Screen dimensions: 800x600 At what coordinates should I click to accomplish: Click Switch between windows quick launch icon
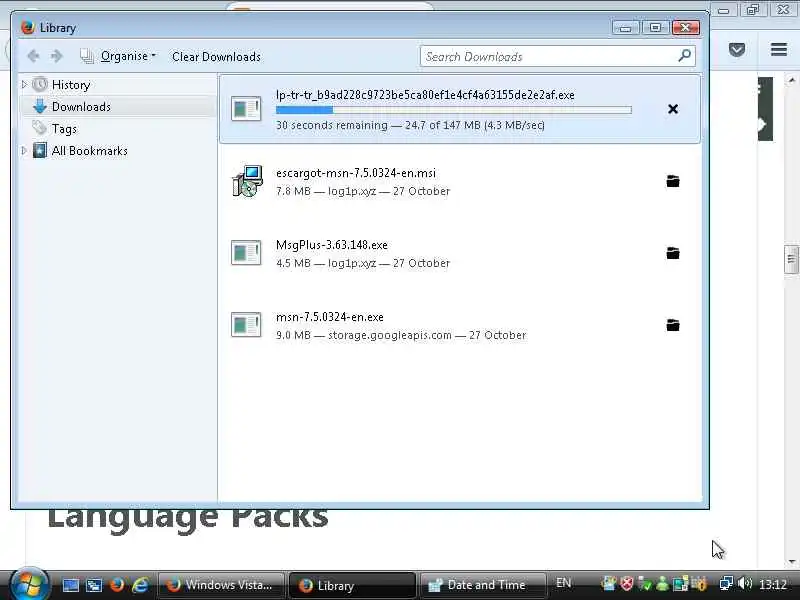tap(94, 585)
